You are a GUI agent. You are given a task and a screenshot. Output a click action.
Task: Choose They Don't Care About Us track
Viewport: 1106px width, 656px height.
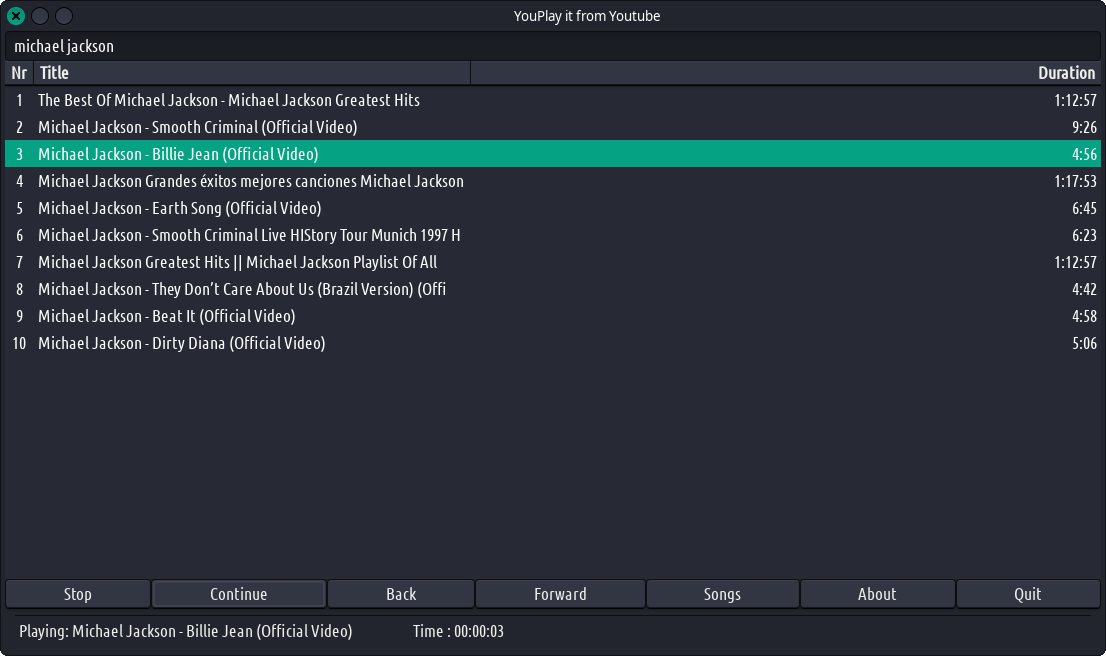(242, 289)
